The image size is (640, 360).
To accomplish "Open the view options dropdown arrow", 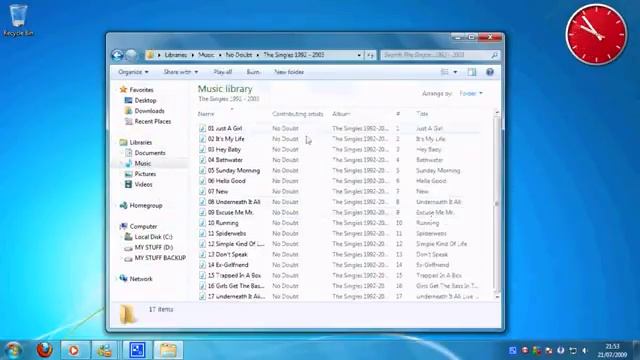I will (455, 72).
